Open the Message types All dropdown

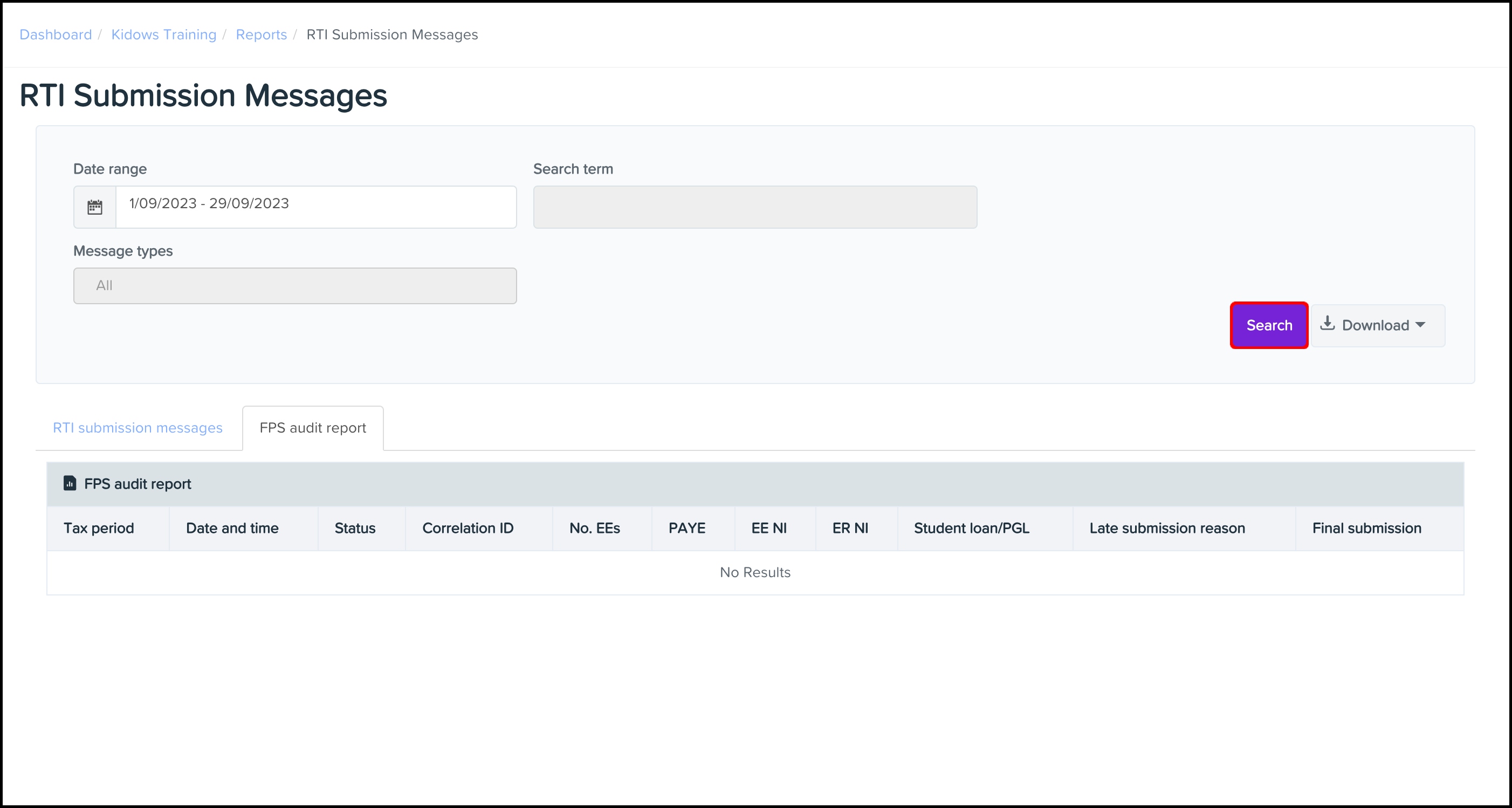pos(294,286)
